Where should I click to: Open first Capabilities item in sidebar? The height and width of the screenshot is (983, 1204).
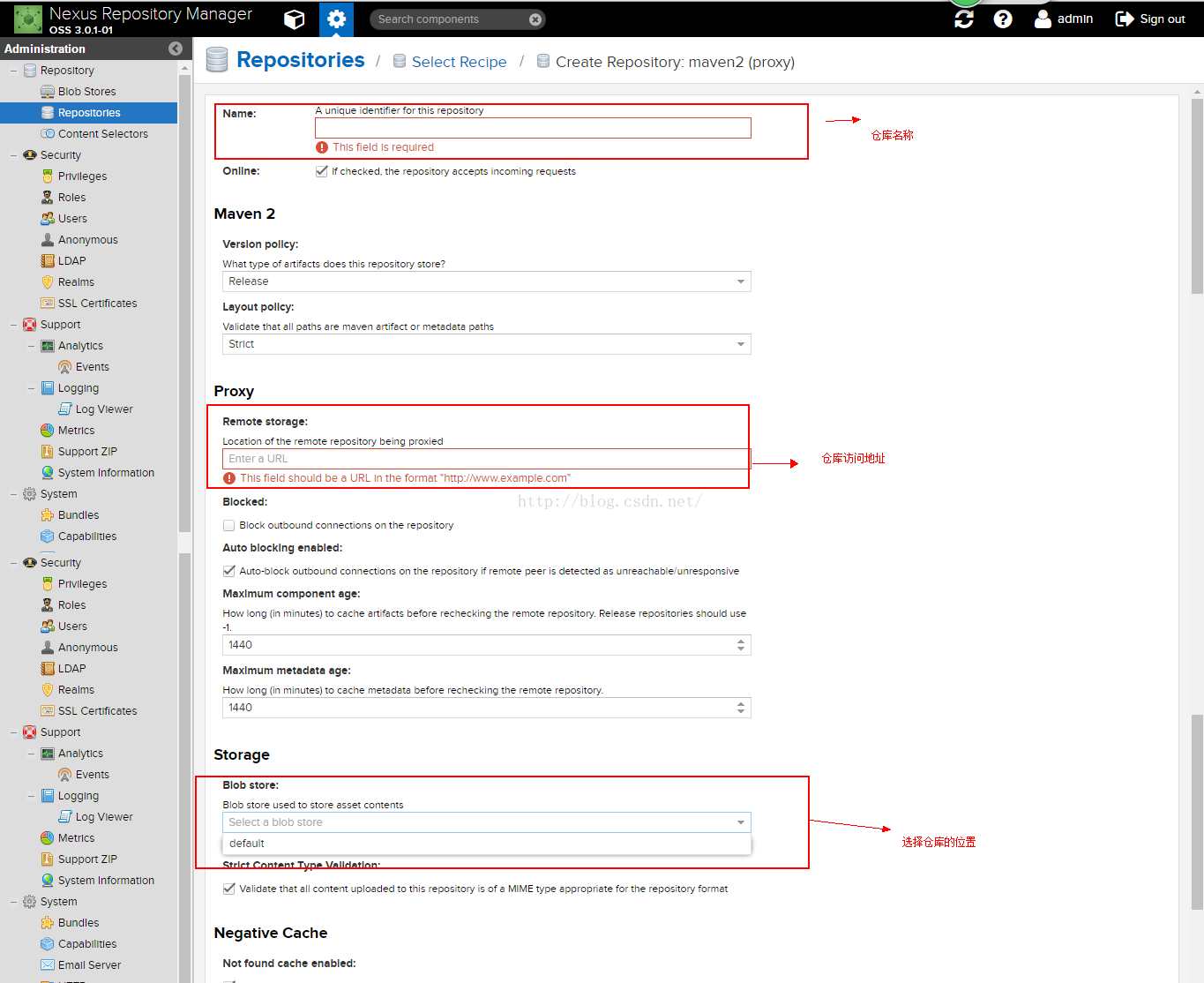[87, 537]
